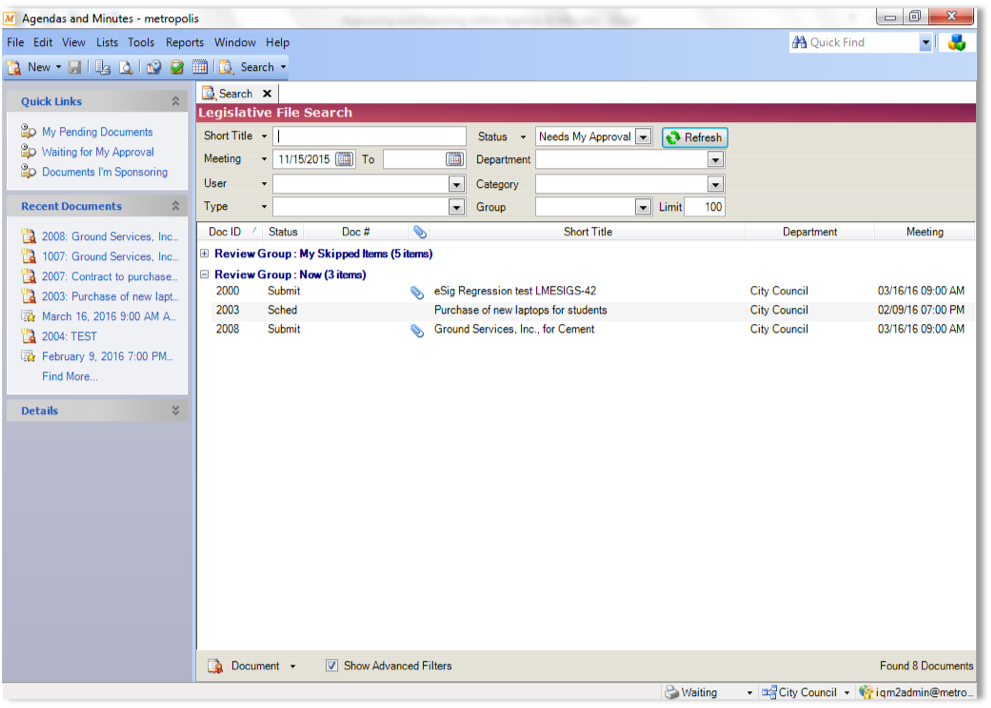The height and width of the screenshot is (708, 991).
Task: Open the Meeting start date calendar picker
Action: 344,159
